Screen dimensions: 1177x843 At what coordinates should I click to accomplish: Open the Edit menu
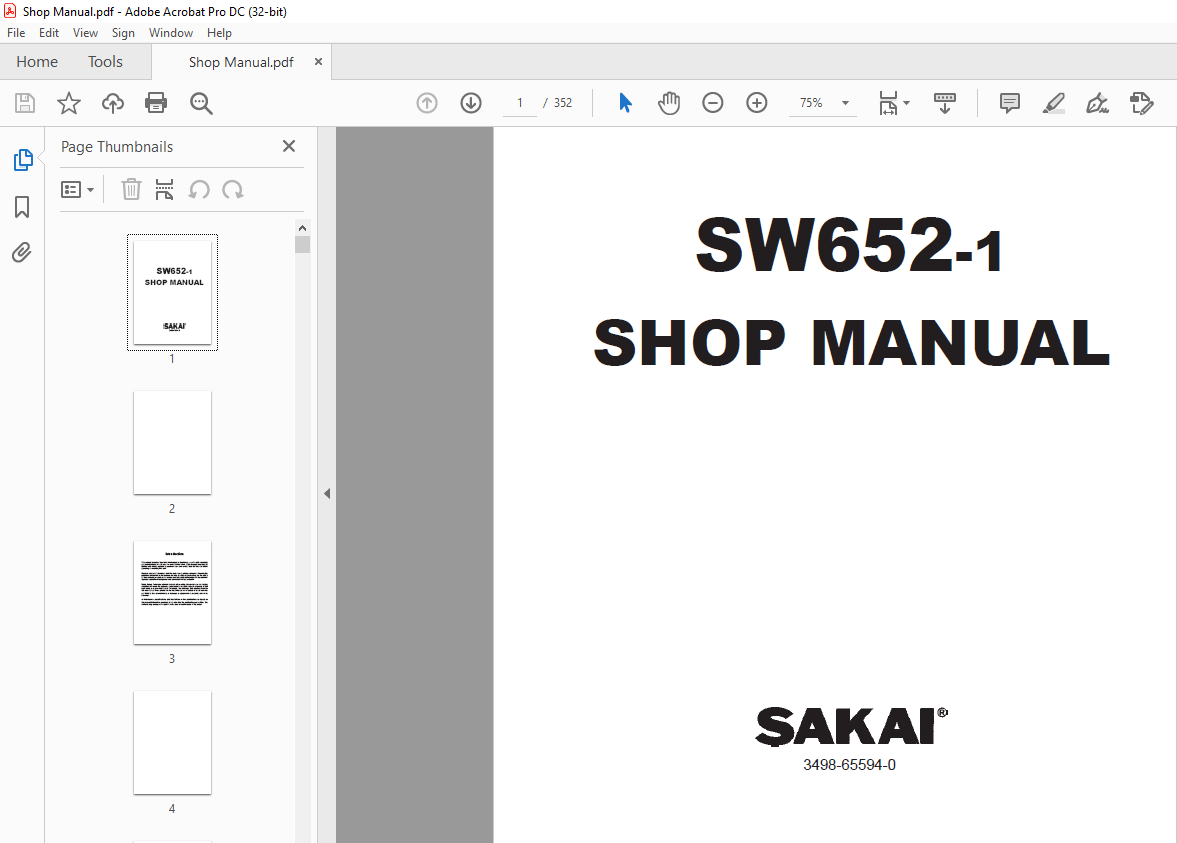click(49, 33)
